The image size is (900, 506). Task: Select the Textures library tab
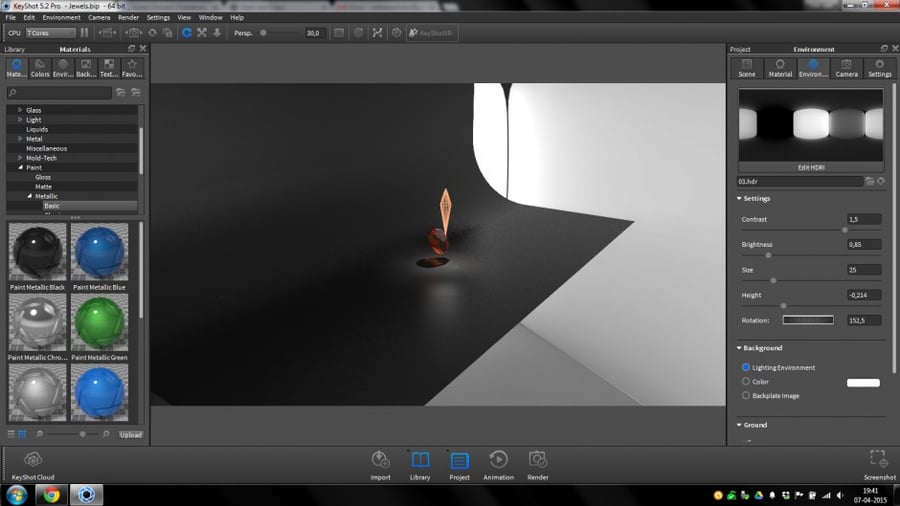tap(109, 68)
